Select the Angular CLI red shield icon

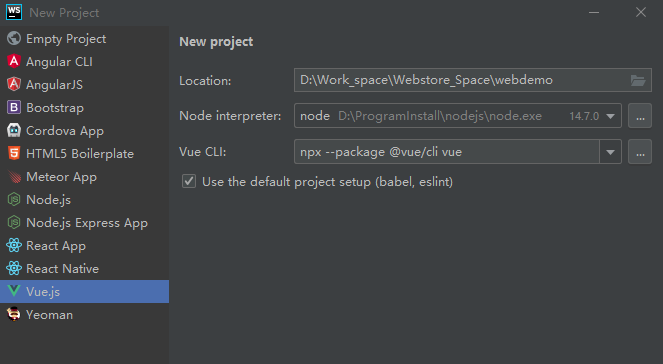[x=14, y=61]
